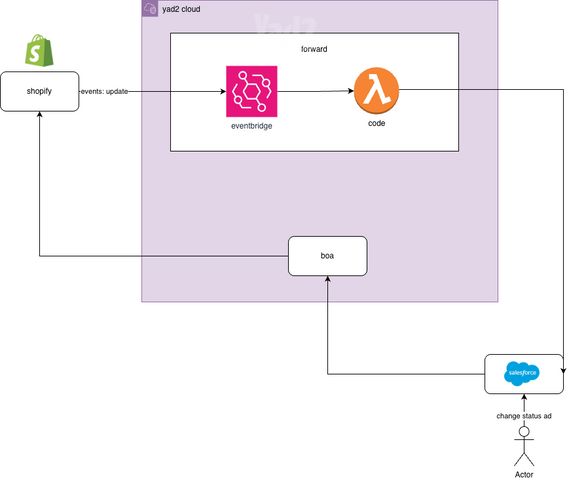Click the 'events: update' edge label

104,91
